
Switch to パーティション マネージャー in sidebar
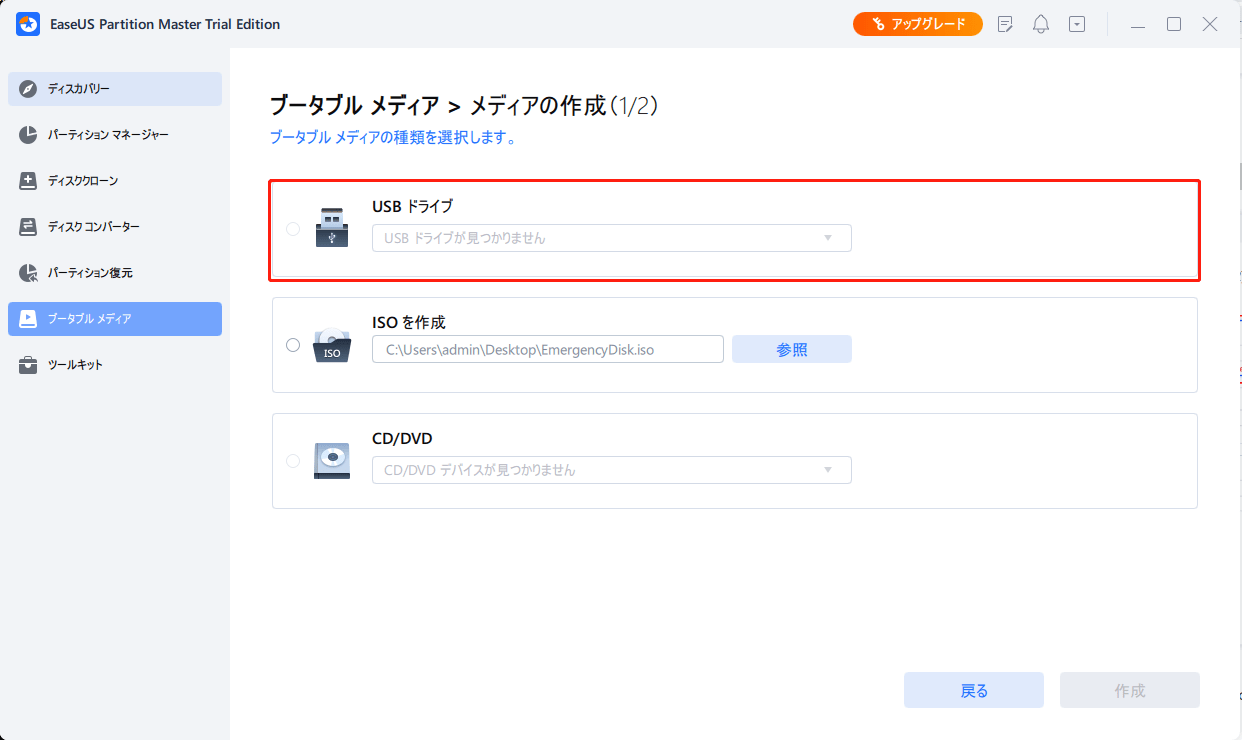[115, 135]
